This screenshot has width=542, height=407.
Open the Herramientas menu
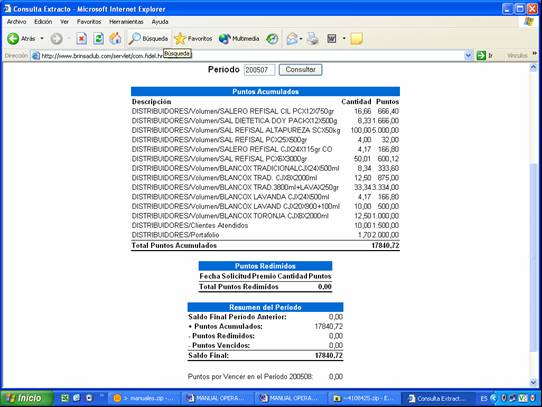click(x=126, y=21)
